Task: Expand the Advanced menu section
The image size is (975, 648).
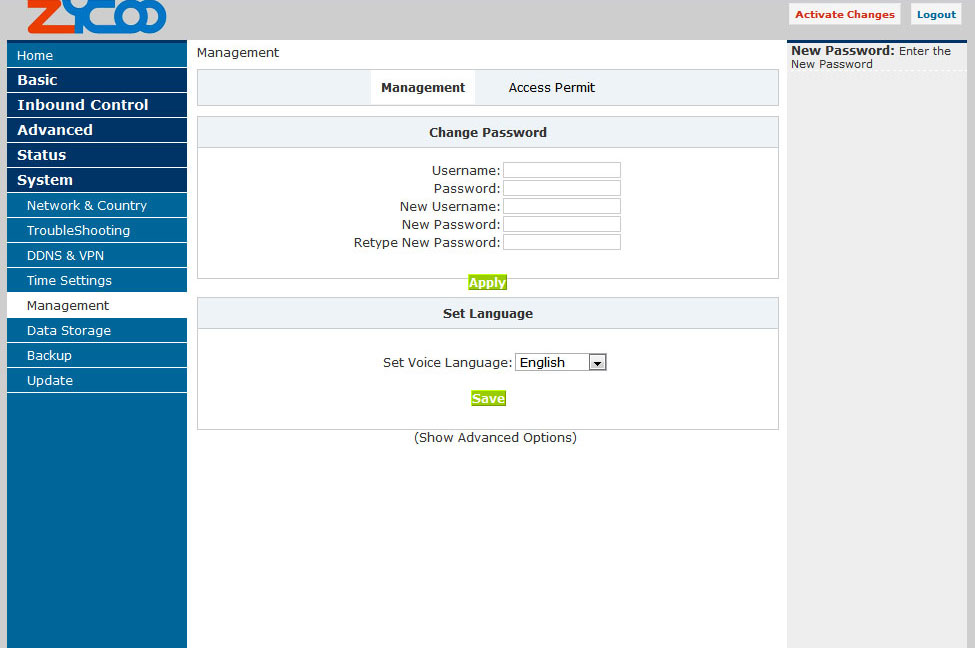Action: (x=55, y=130)
